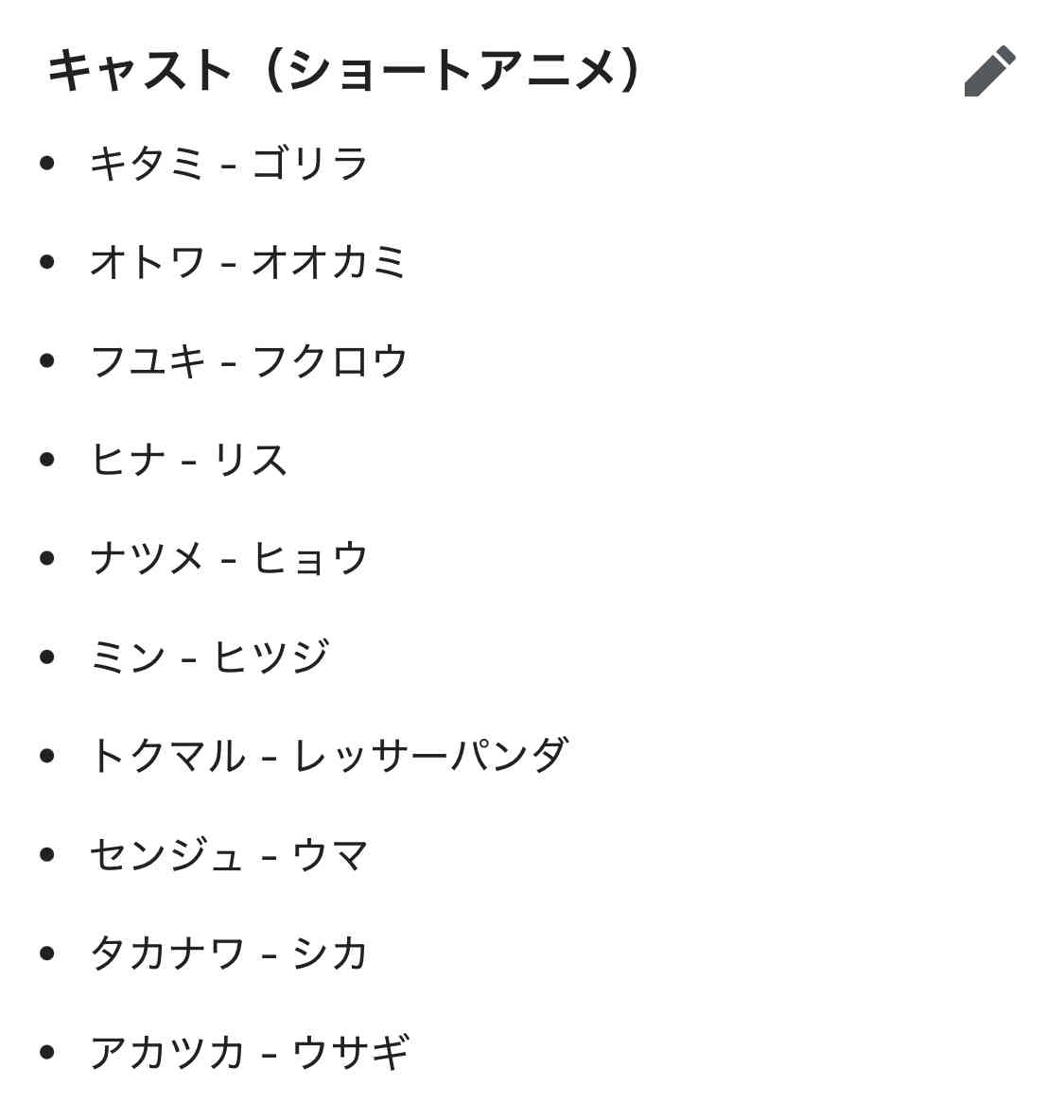Select the ヒナ - リス list entry
Viewport: 1064px width, 1120px height.
189,459
